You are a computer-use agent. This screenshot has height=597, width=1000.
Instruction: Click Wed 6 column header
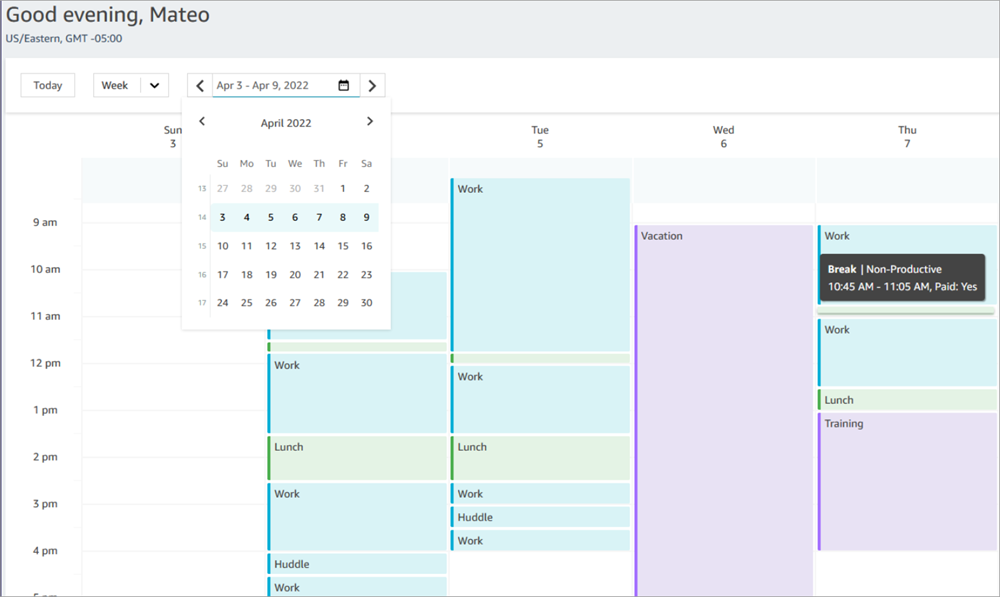(x=724, y=136)
